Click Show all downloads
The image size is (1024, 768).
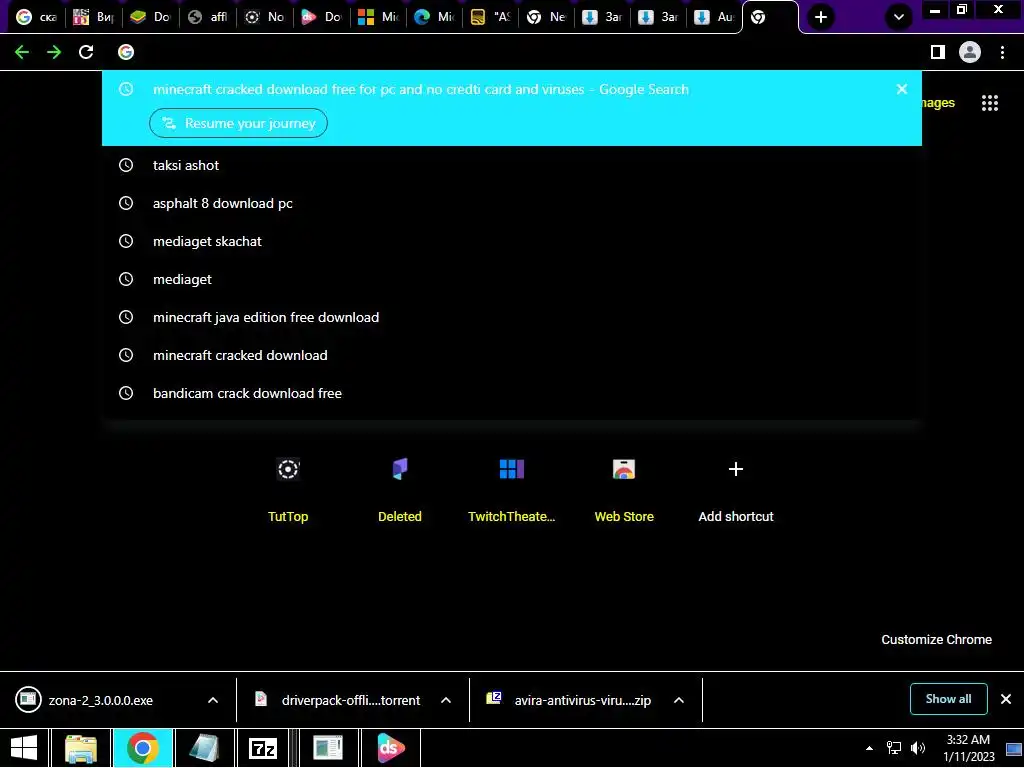pos(948,699)
